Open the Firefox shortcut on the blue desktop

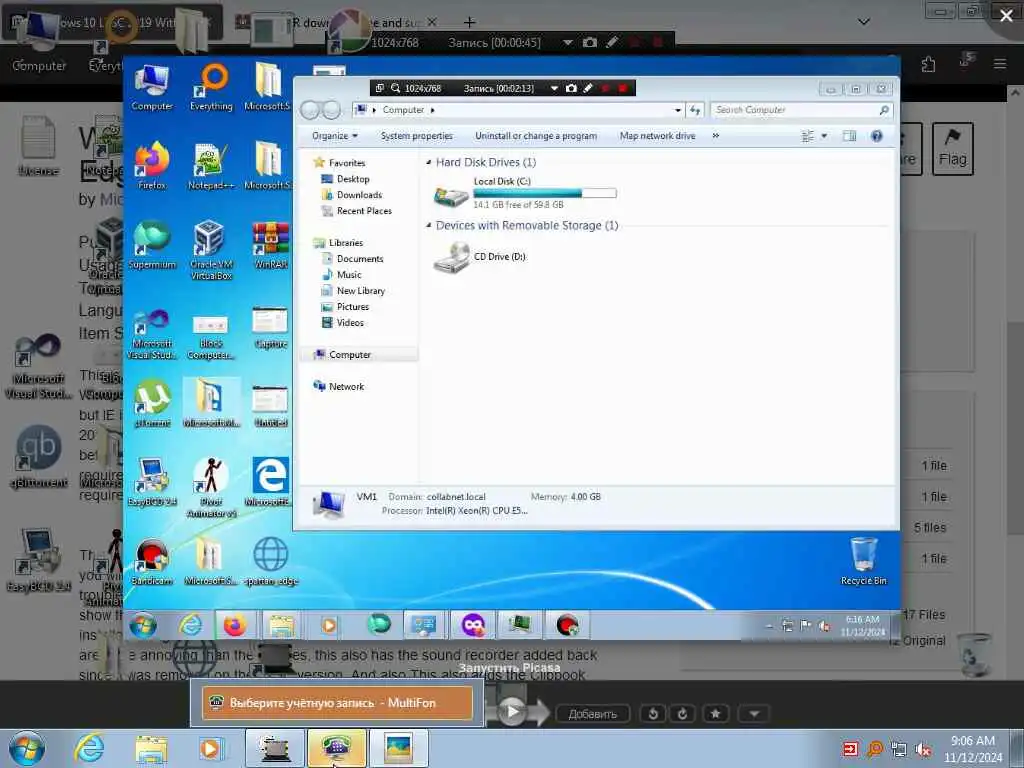[x=152, y=166]
